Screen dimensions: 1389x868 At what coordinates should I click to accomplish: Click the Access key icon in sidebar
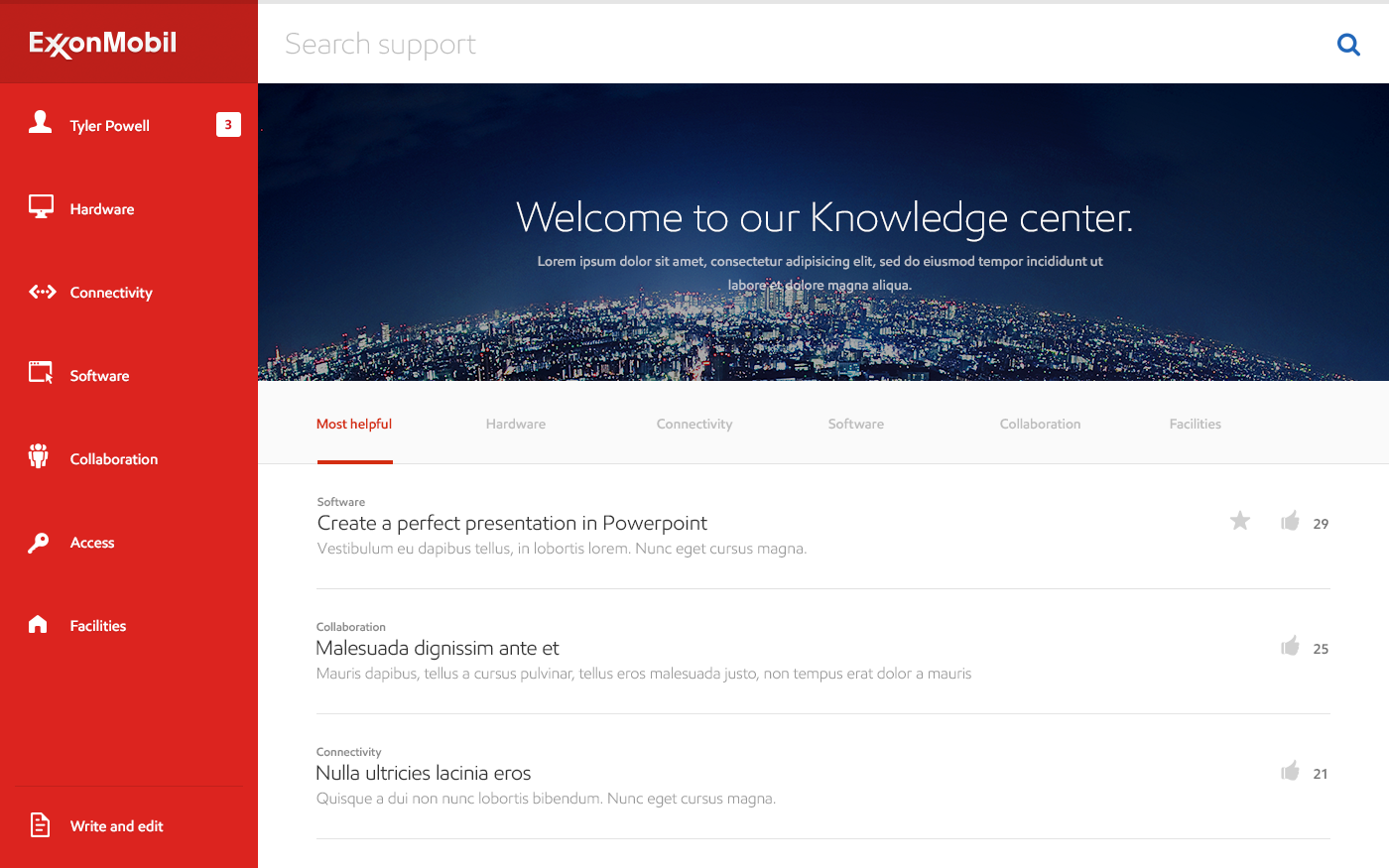point(39,543)
